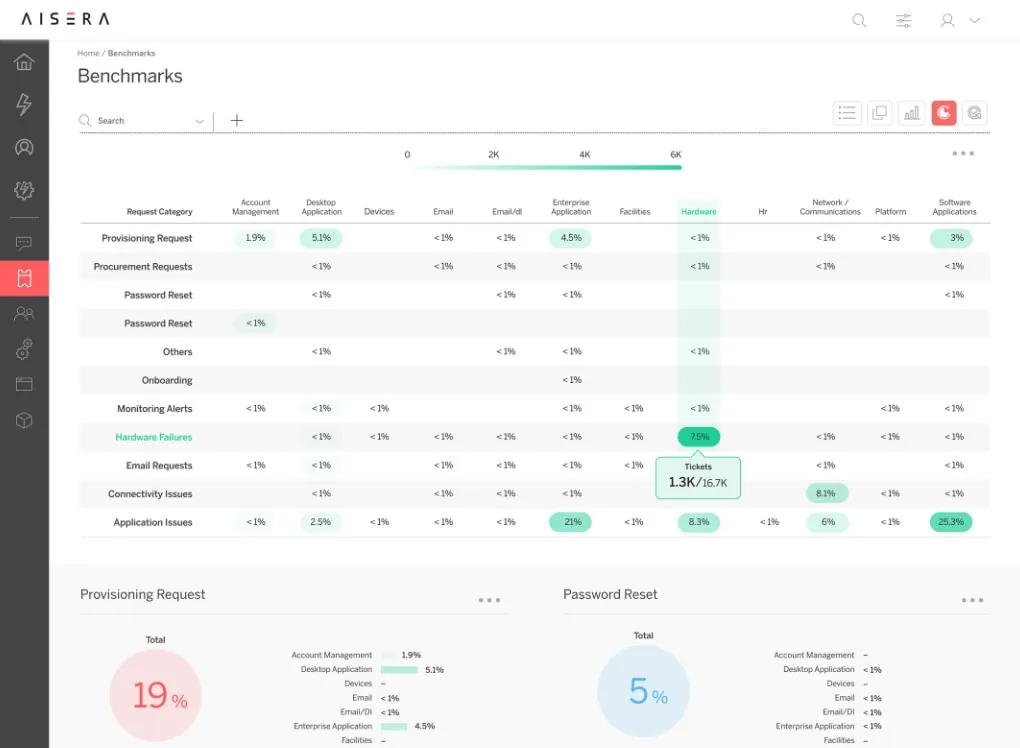Click the 25.3% Software Applications cell
Image resolution: width=1020 pixels, height=748 pixels.
click(950, 522)
